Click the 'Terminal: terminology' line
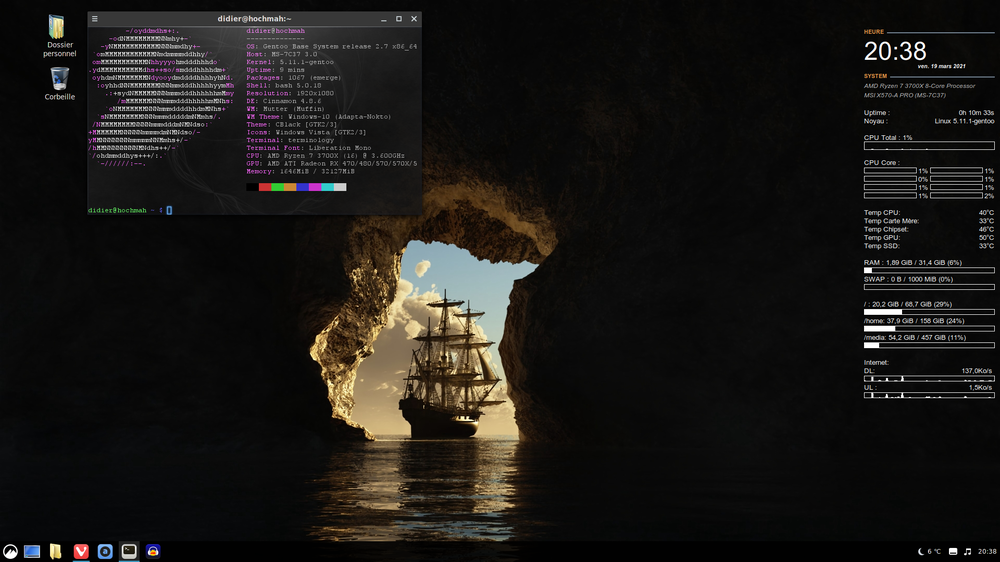Screen dimensions: 1000x562 (x=290, y=140)
